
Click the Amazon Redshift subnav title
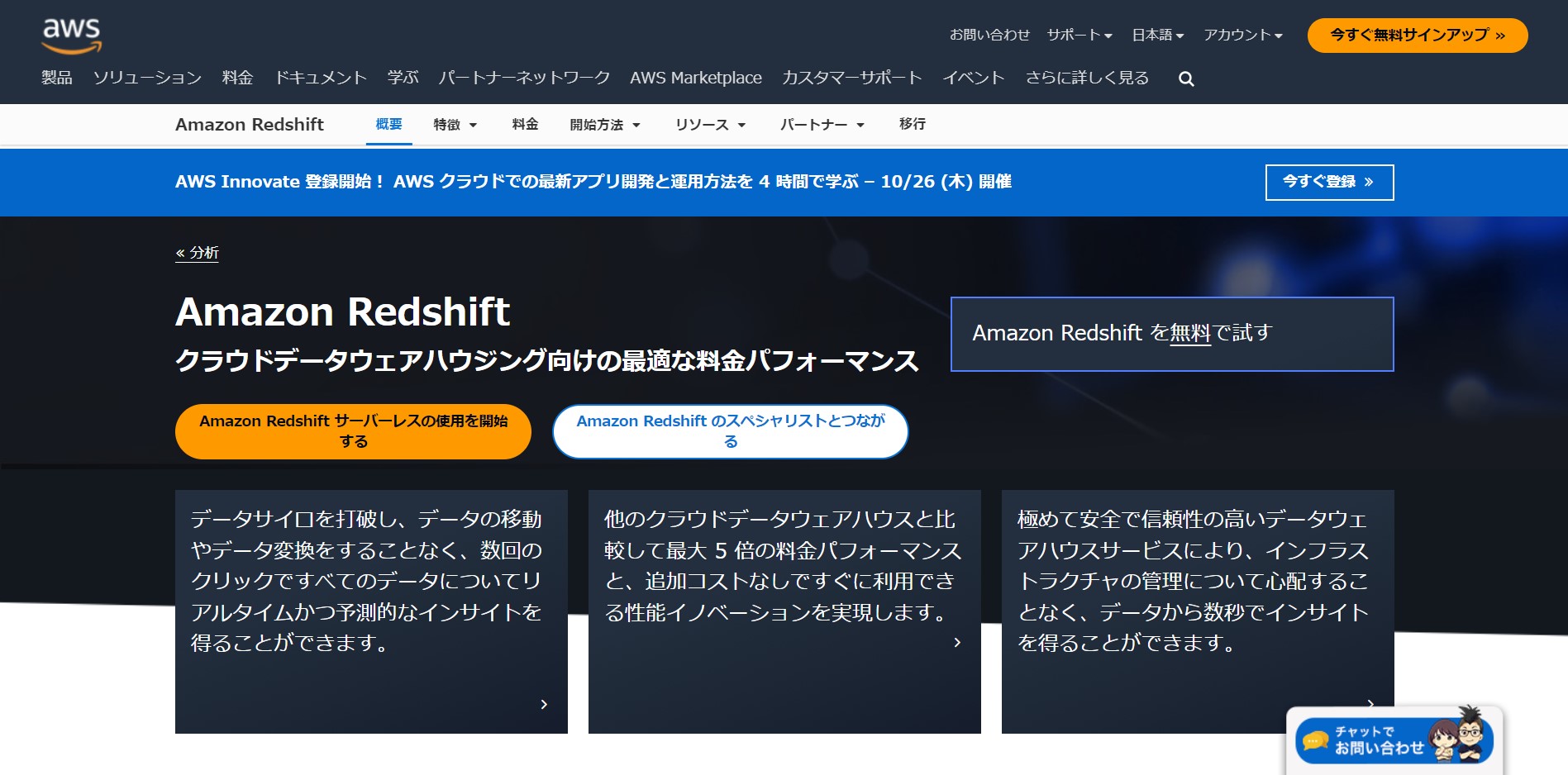pos(250,125)
